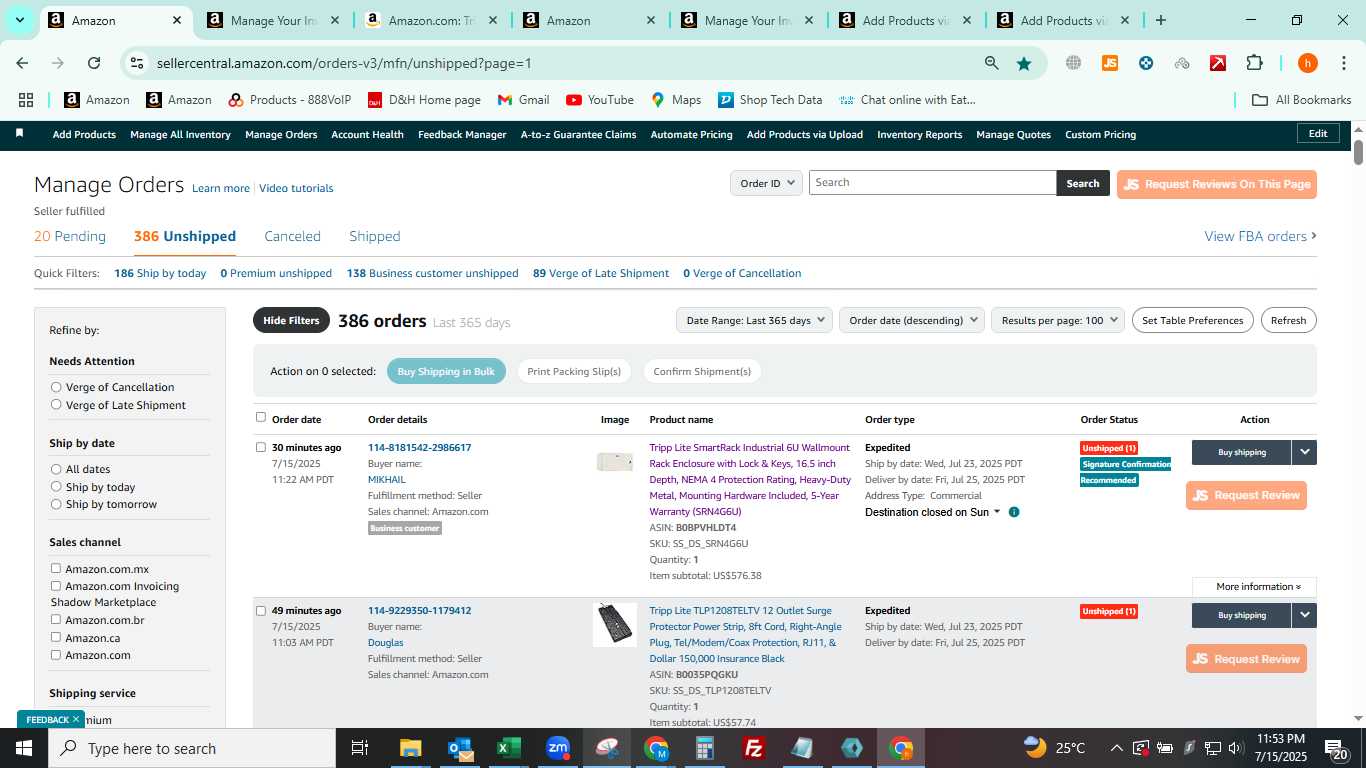The height and width of the screenshot is (768, 1366).
Task: Select the Verge of Late Shipment radio button
Action: [56, 405]
